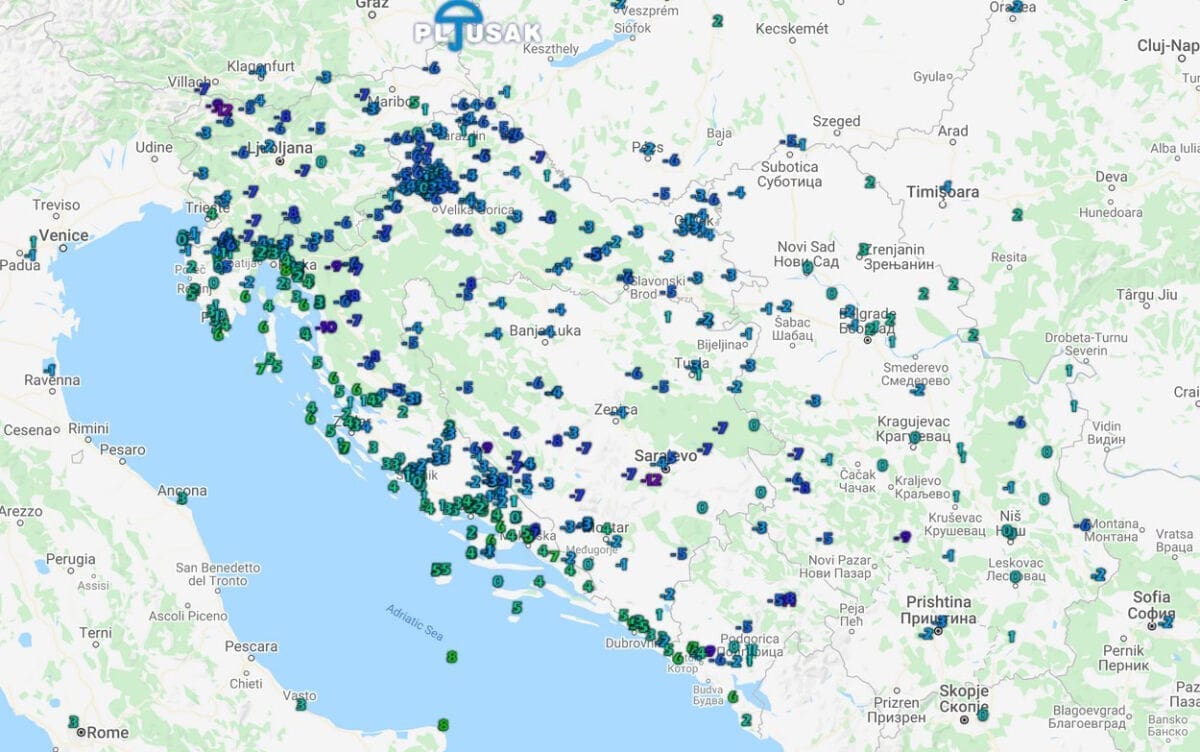Open the -1 marker near Ravenna
This screenshot has height=752, width=1200.
50,368
